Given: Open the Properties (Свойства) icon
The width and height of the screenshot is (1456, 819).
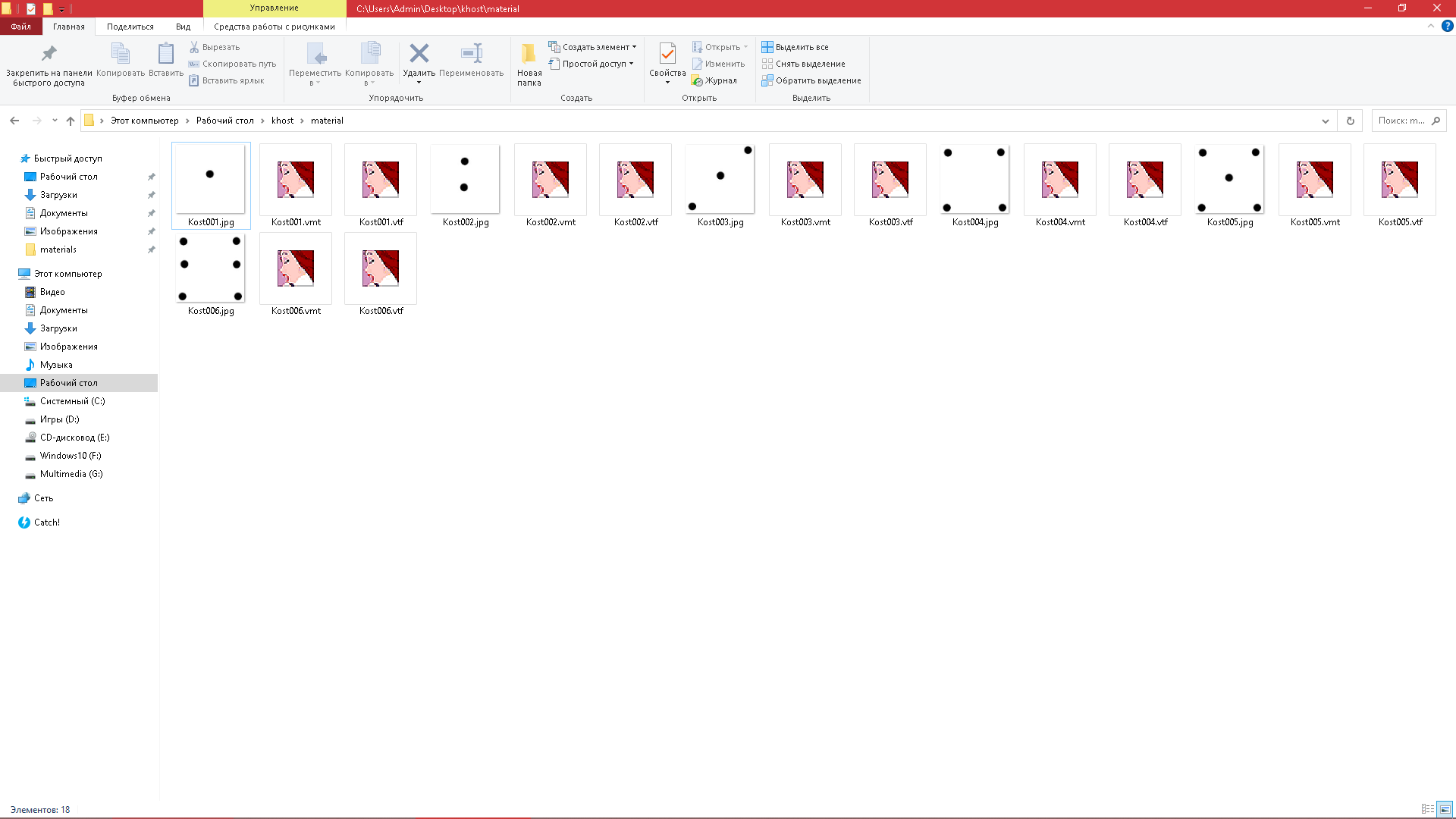Looking at the screenshot, I should [x=667, y=54].
